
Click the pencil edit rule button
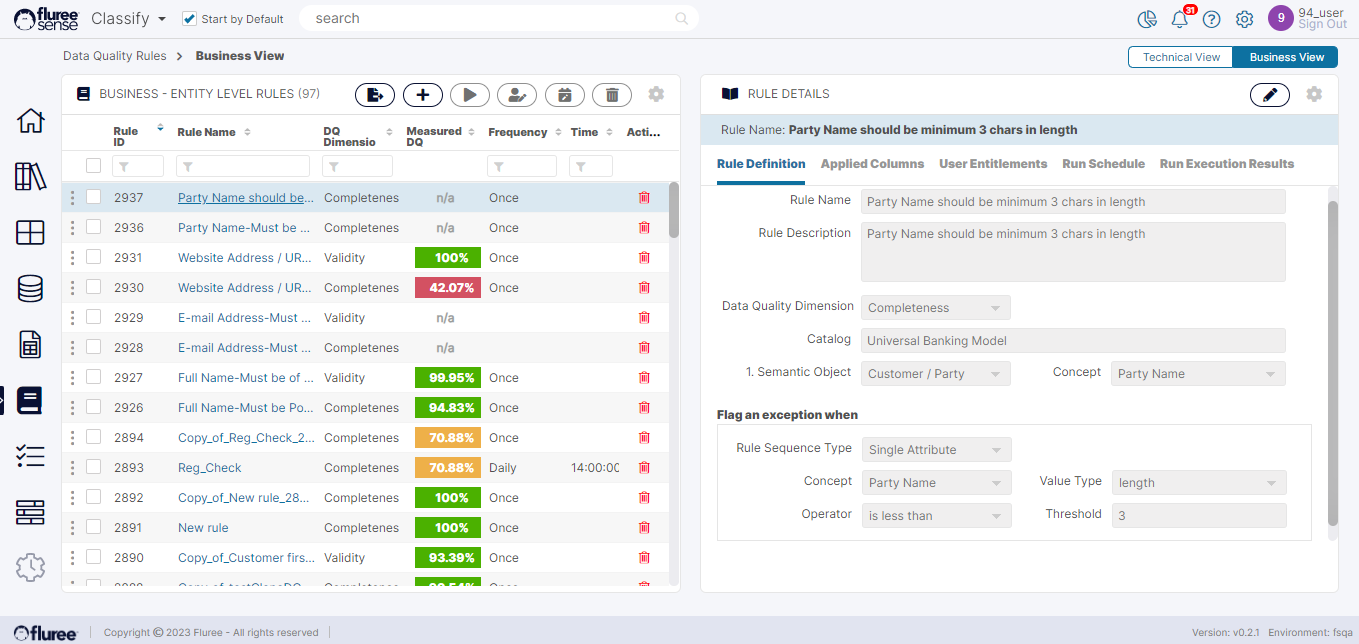coord(1269,95)
